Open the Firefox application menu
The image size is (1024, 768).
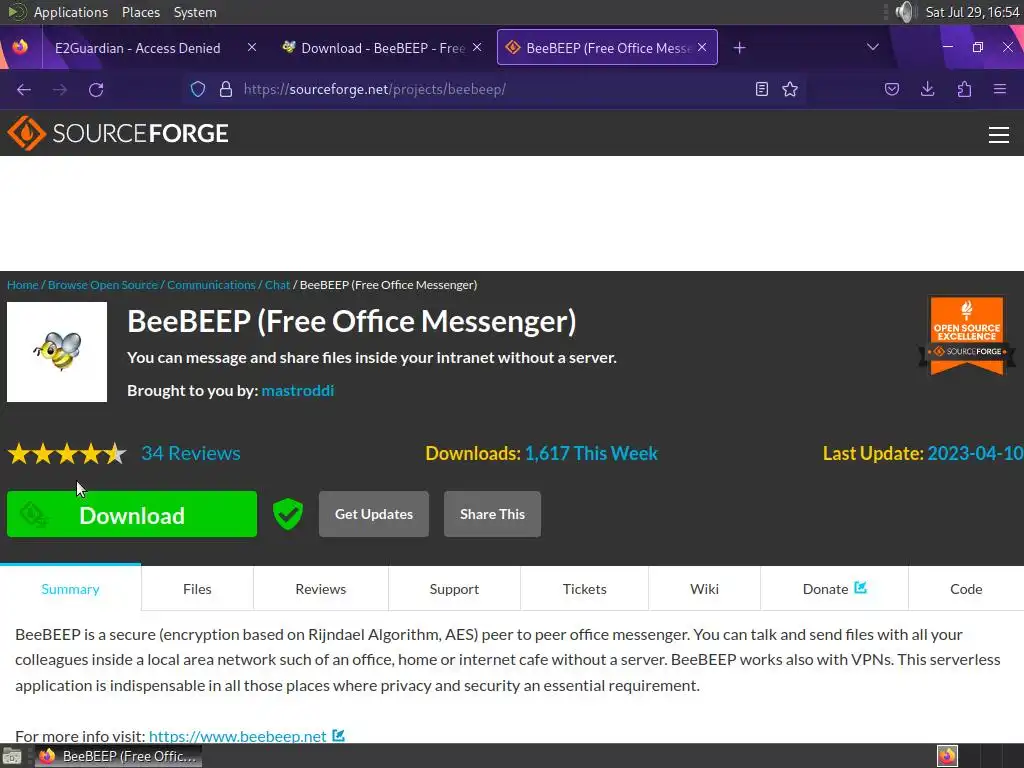tap(999, 89)
